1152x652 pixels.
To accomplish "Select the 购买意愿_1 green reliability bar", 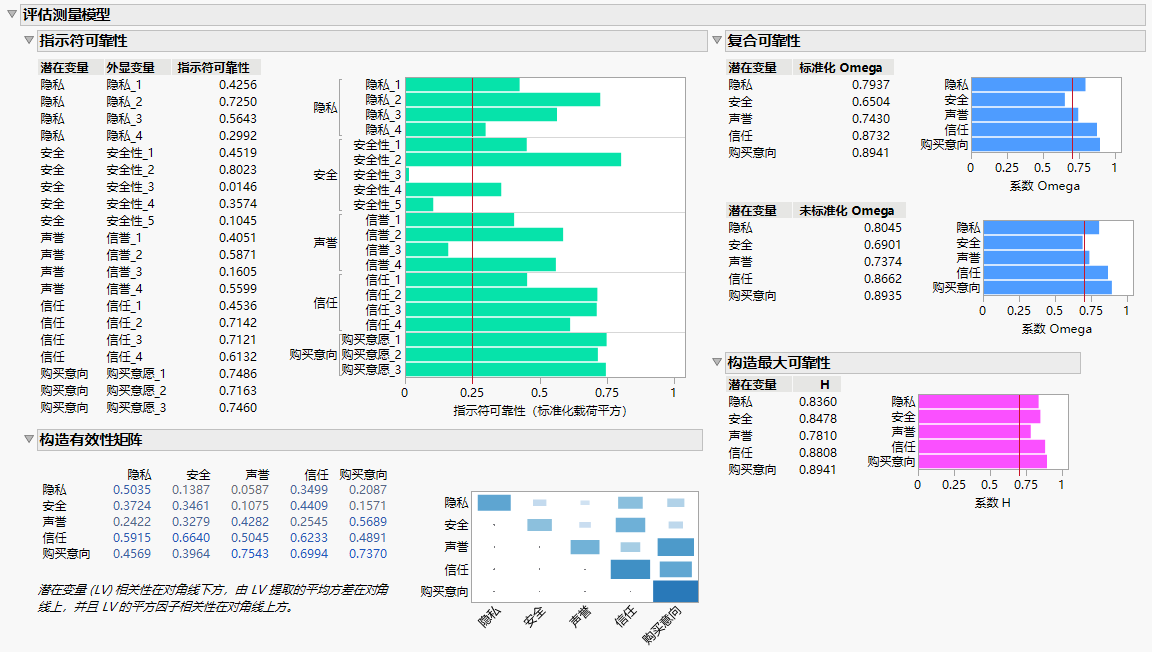I will [505, 340].
